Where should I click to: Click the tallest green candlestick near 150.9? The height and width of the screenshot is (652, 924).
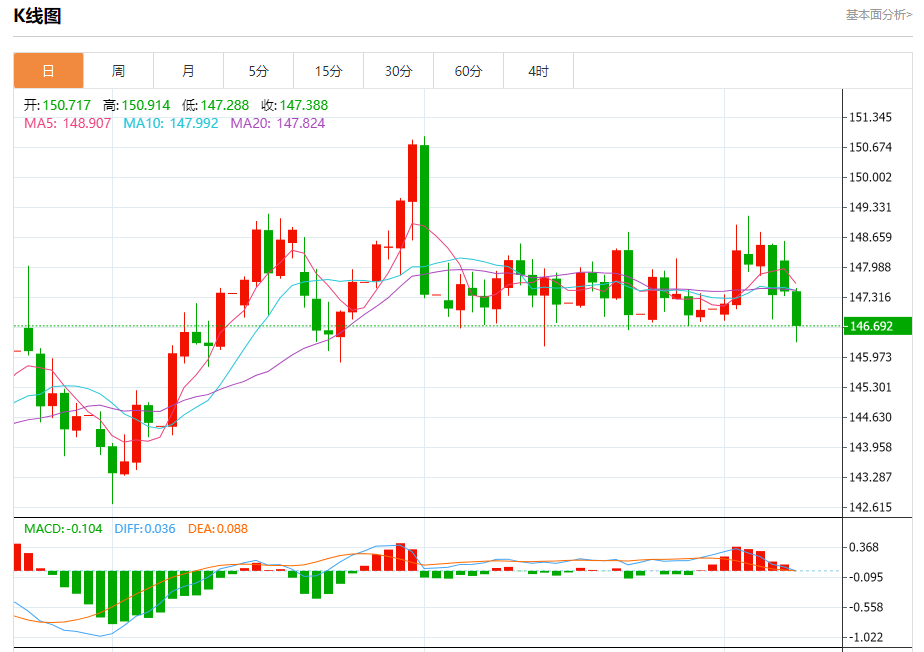point(424,219)
